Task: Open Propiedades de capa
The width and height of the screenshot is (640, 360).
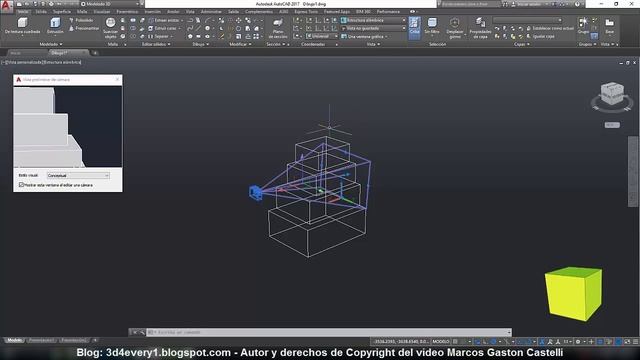Action: 480,28
